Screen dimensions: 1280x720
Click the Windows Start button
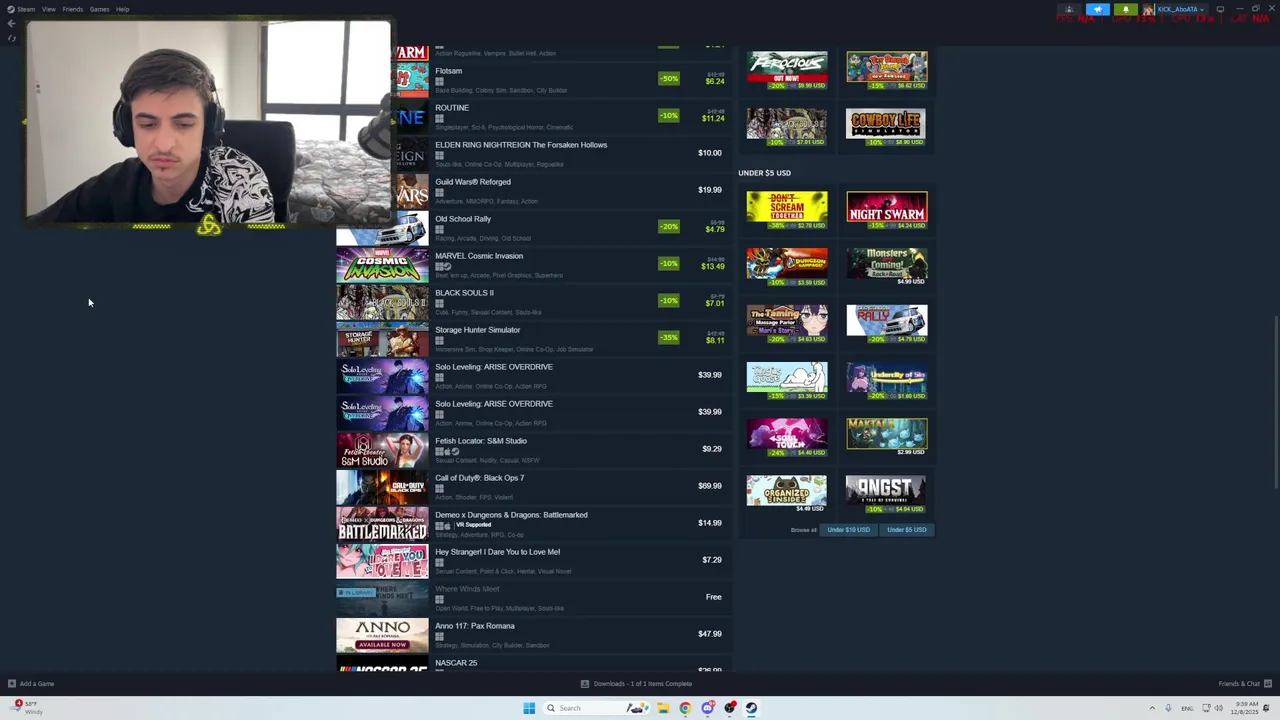529,708
